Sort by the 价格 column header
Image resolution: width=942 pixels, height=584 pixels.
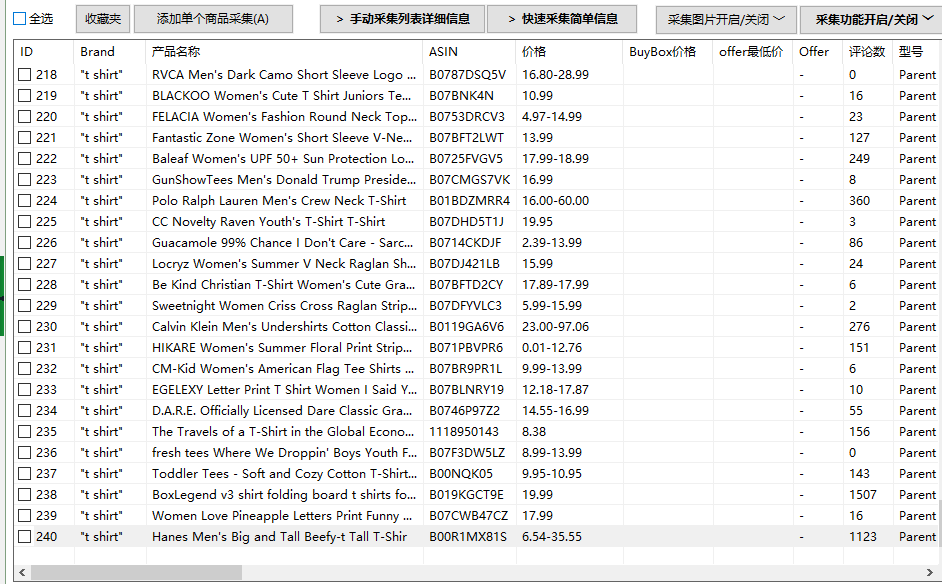point(569,52)
